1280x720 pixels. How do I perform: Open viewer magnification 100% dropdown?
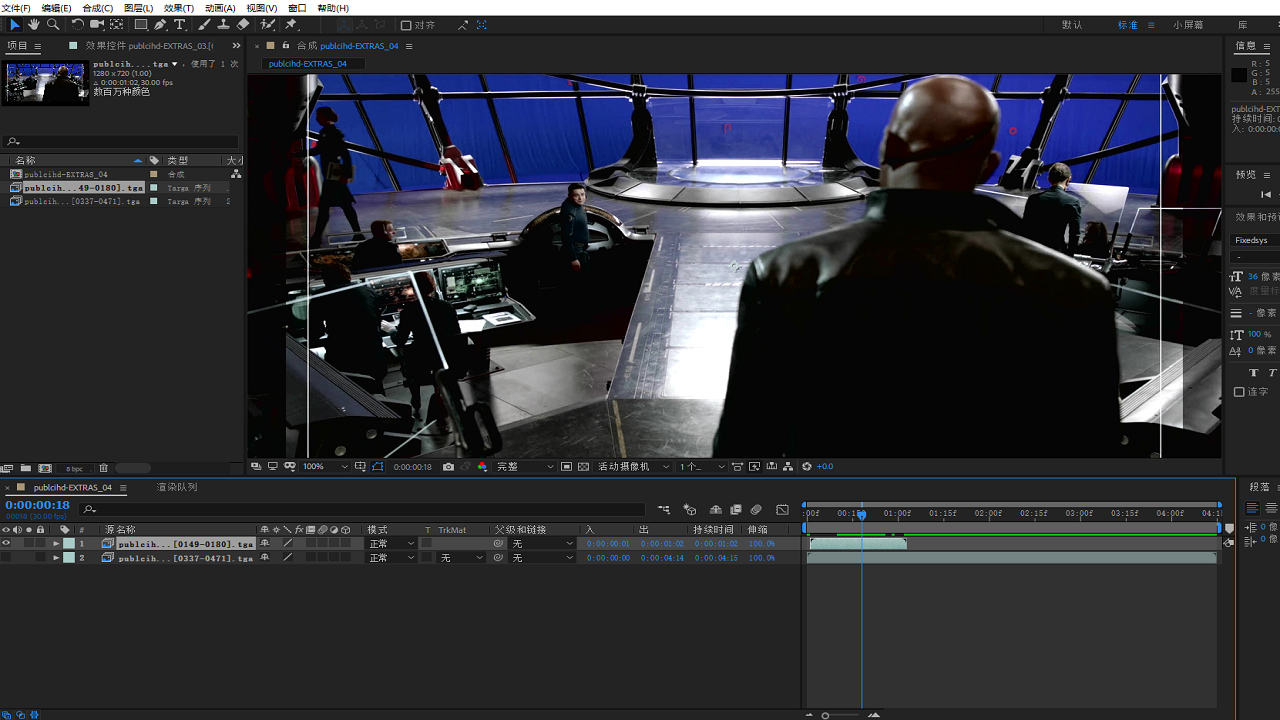(326, 467)
